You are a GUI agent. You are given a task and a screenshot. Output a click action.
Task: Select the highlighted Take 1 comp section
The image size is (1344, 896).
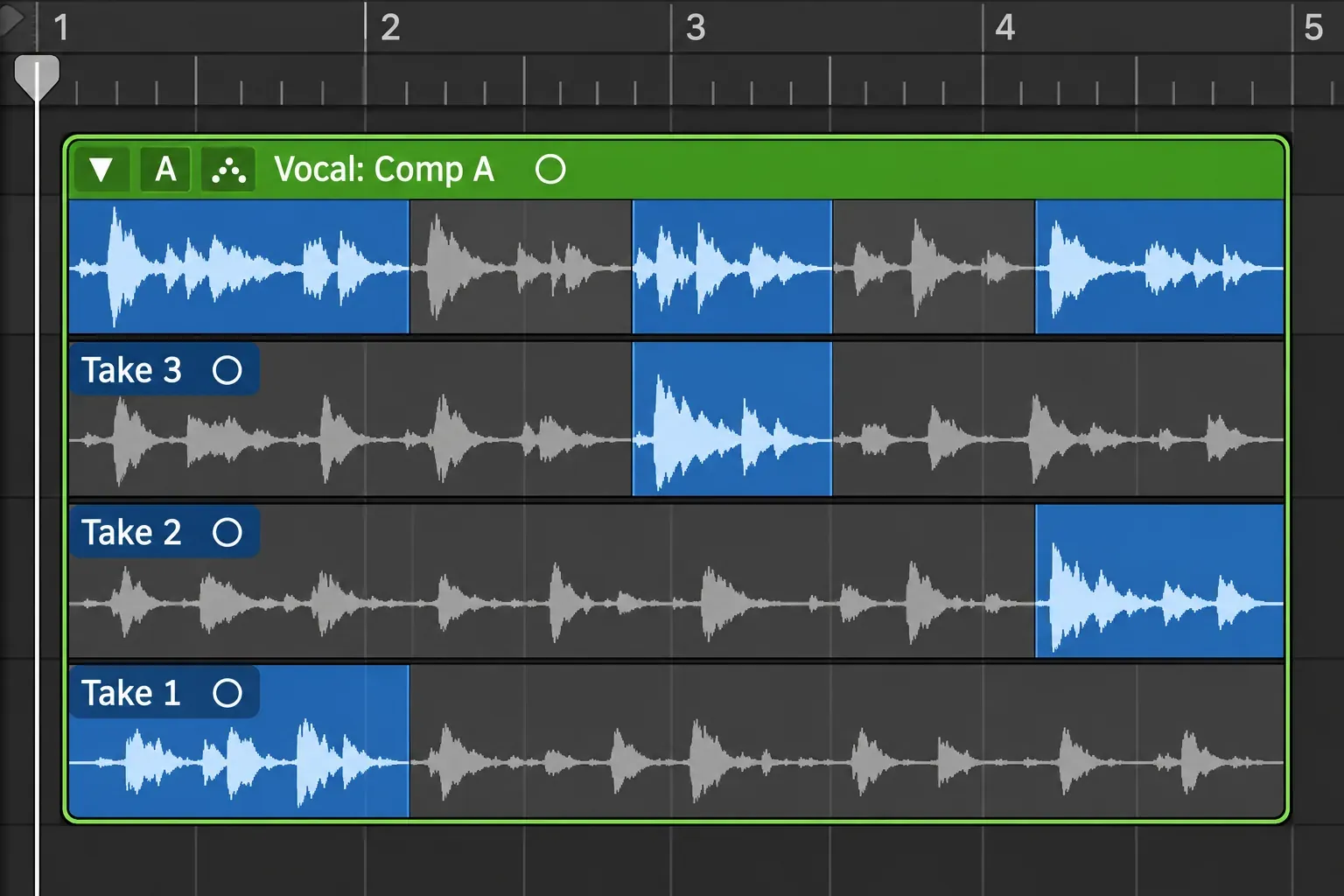[239, 740]
